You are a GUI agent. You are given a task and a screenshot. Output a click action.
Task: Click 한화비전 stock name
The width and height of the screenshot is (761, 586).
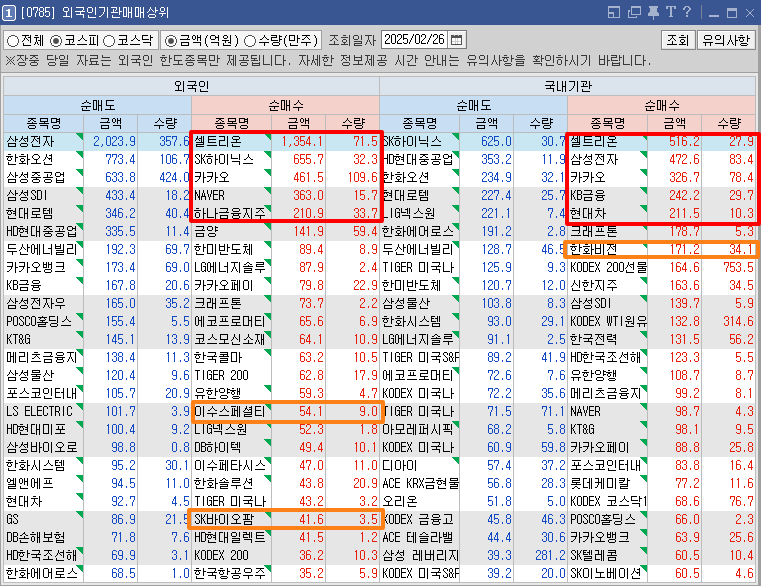click(x=593, y=249)
